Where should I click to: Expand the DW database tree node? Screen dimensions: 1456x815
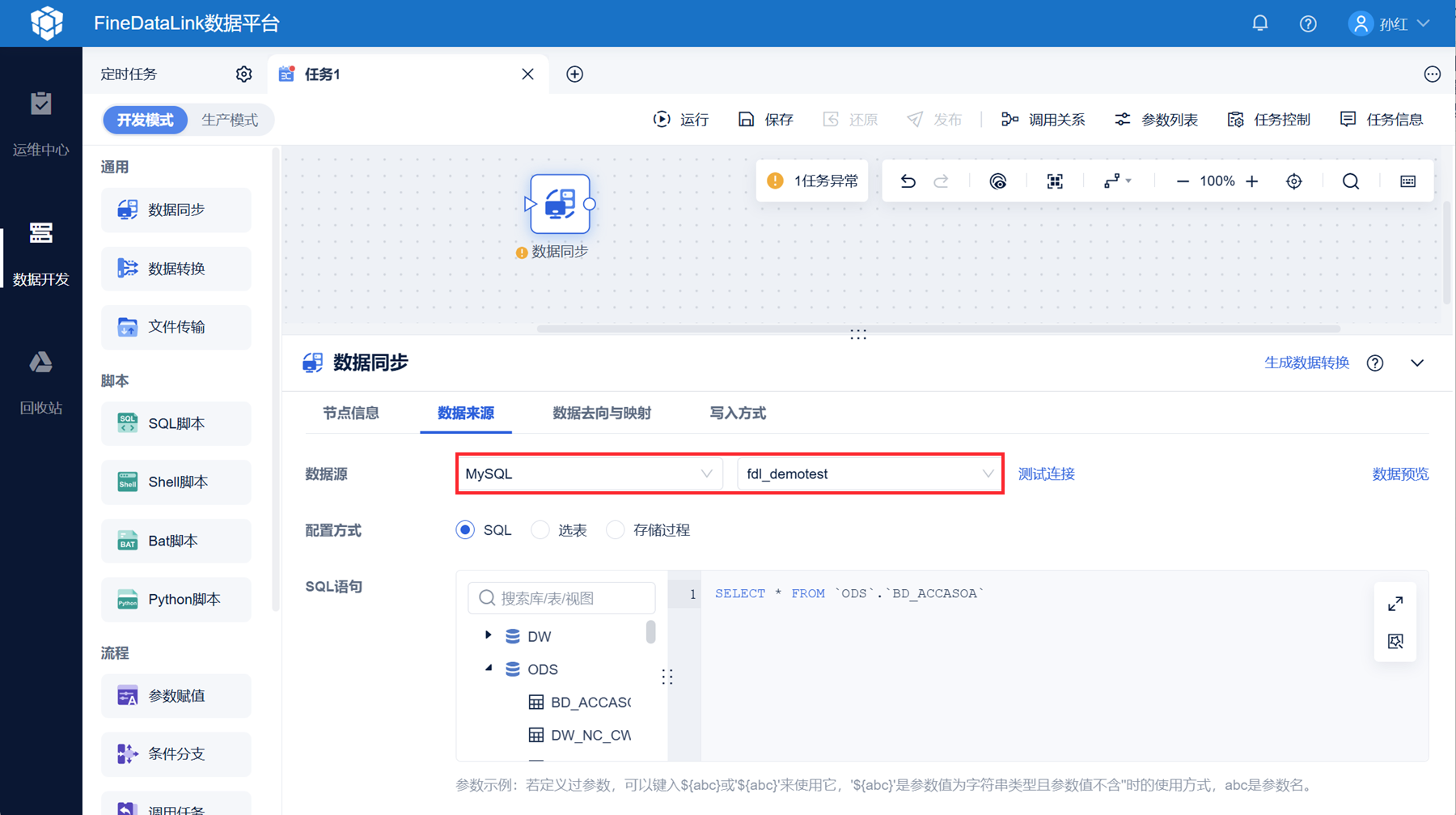tap(488, 635)
